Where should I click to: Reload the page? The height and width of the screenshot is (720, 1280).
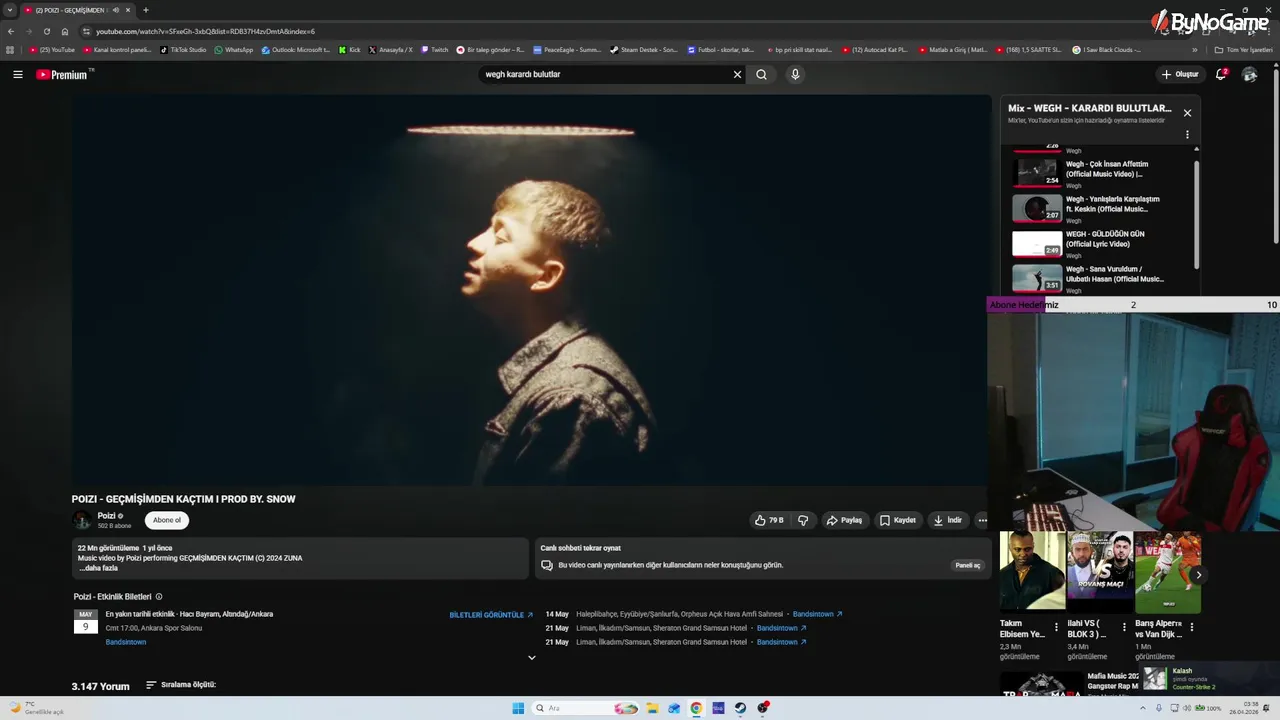(x=46, y=31)
